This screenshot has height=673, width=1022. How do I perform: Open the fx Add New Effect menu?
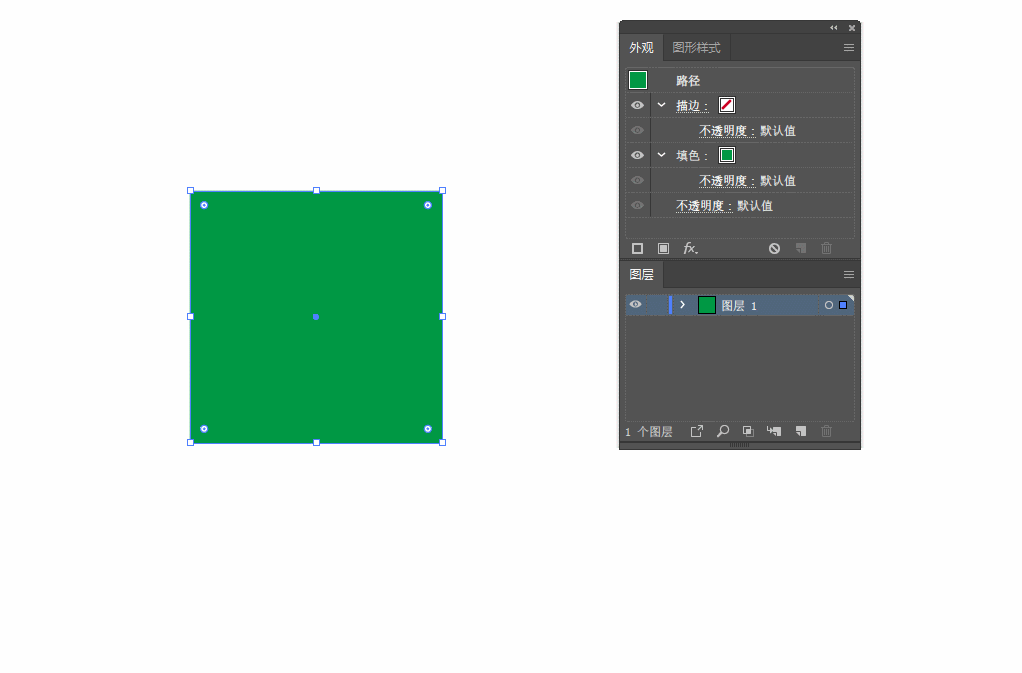point(690,248)
